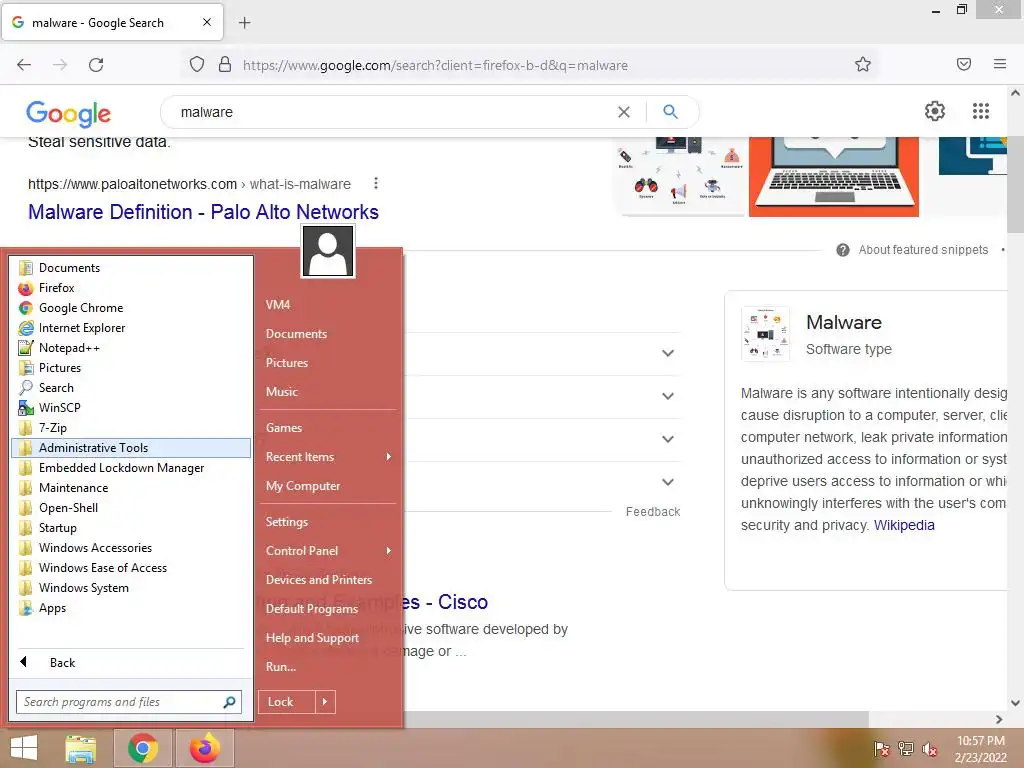The width and height of the screenshot is (1024, 768).
Task: Bookmark this page with the star
Action: click(x=863, y=64)
